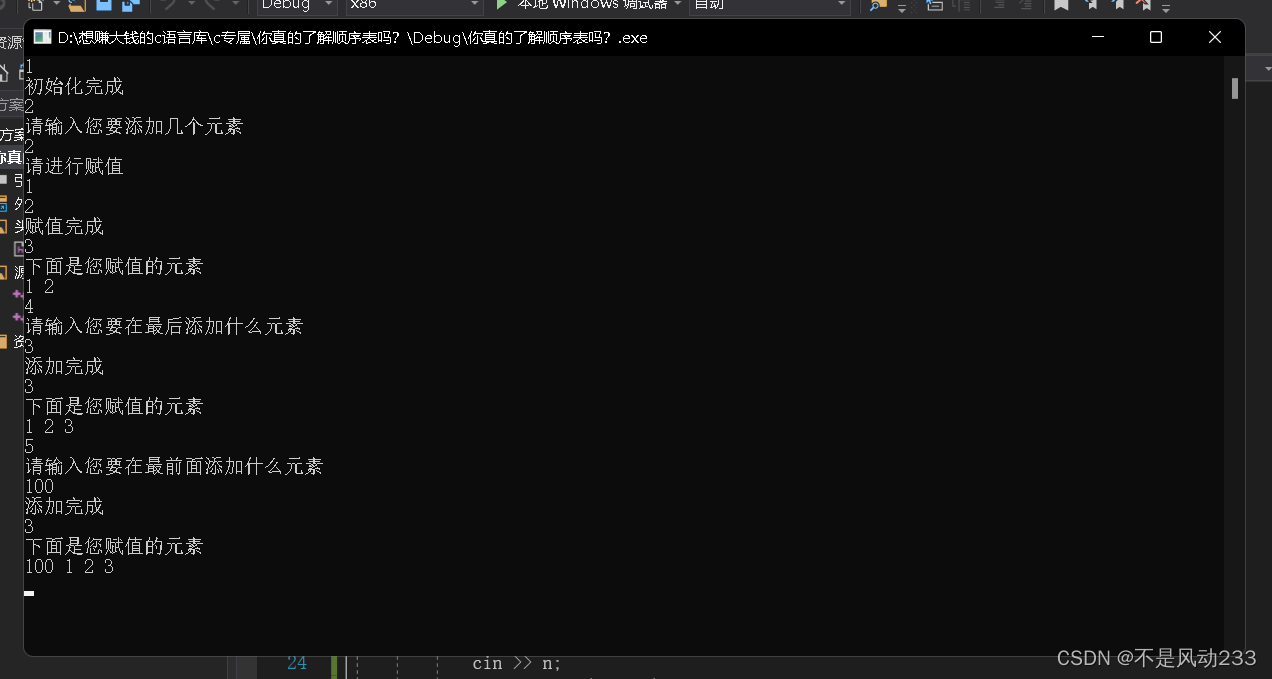
Task: Open the 自动 debug type dropdown
Action: tap(768, 5)
